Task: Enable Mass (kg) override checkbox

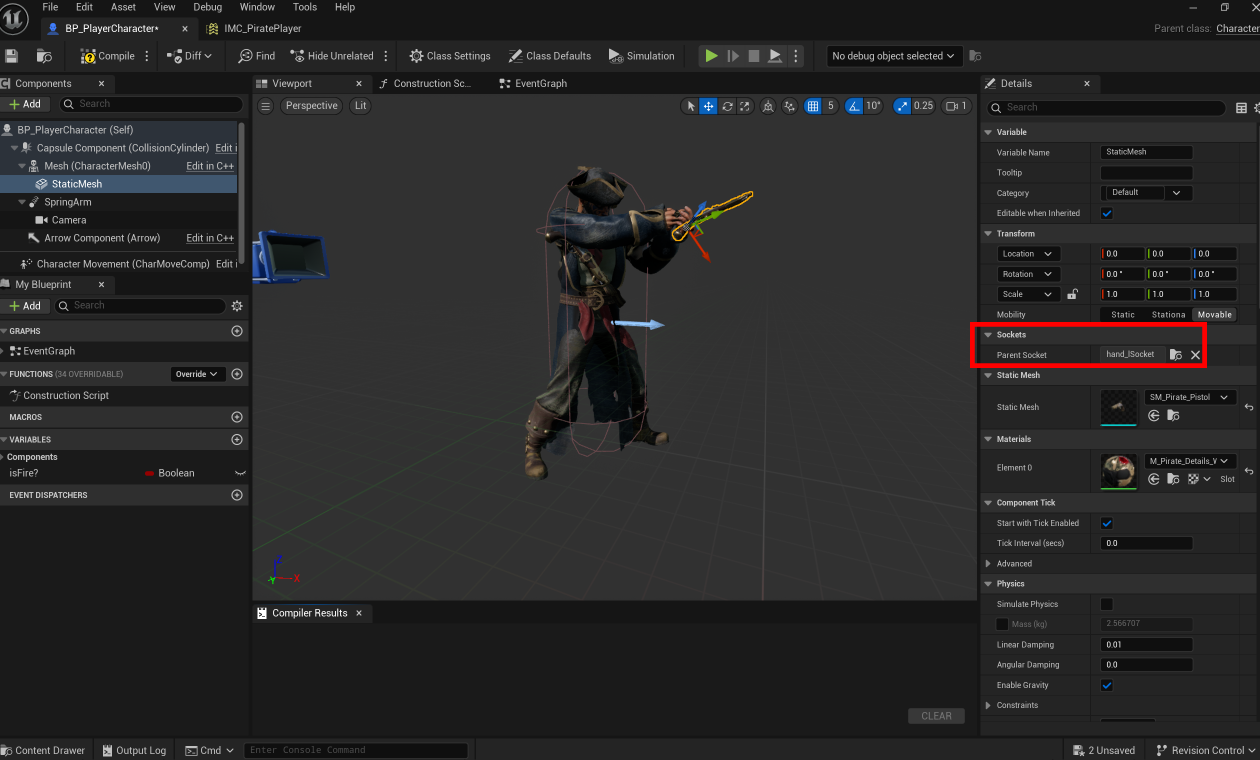Action: pyautogui.click(x=1003, y=624)
